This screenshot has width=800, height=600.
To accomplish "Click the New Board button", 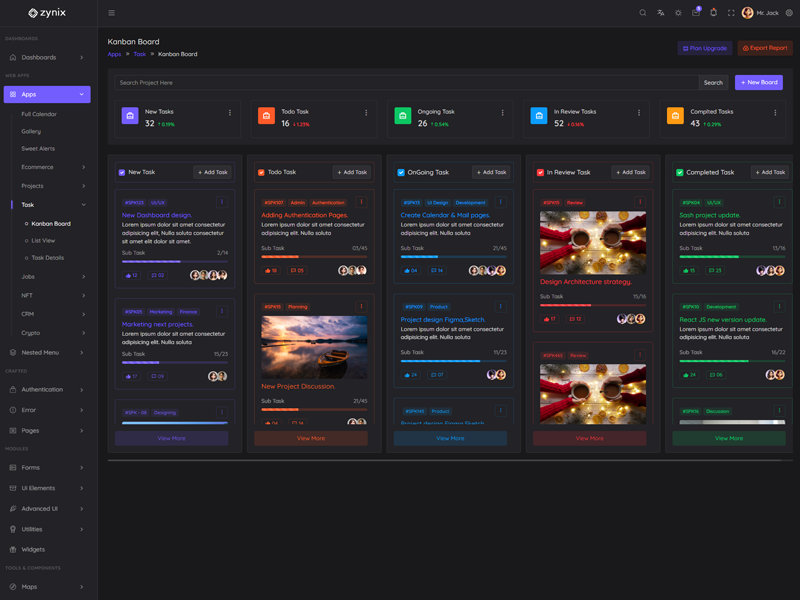I will coord(758,83).
